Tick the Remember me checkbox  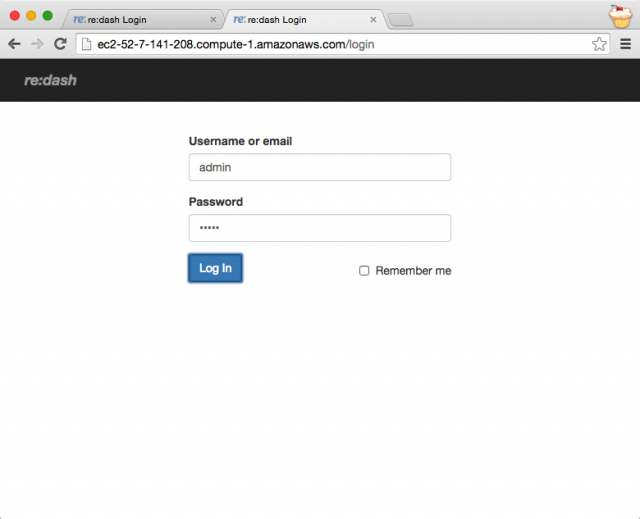(364, 271)
